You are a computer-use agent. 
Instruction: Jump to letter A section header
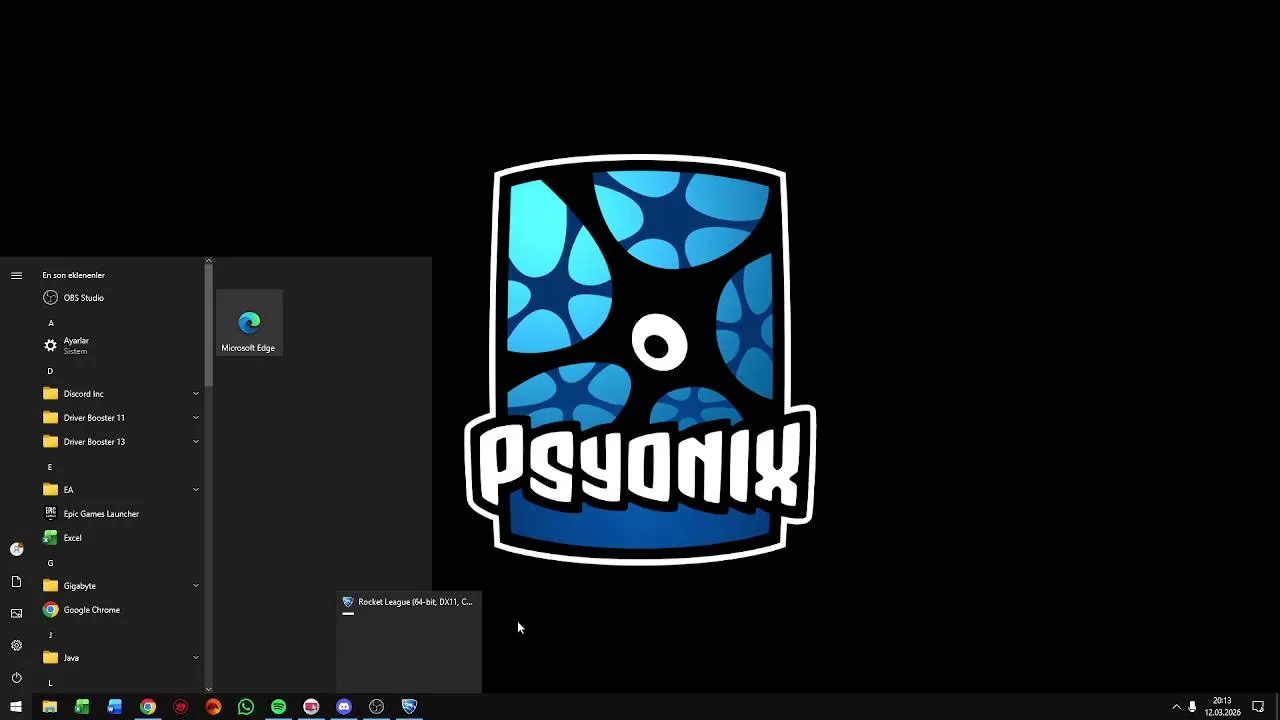[x=50, y=323]
